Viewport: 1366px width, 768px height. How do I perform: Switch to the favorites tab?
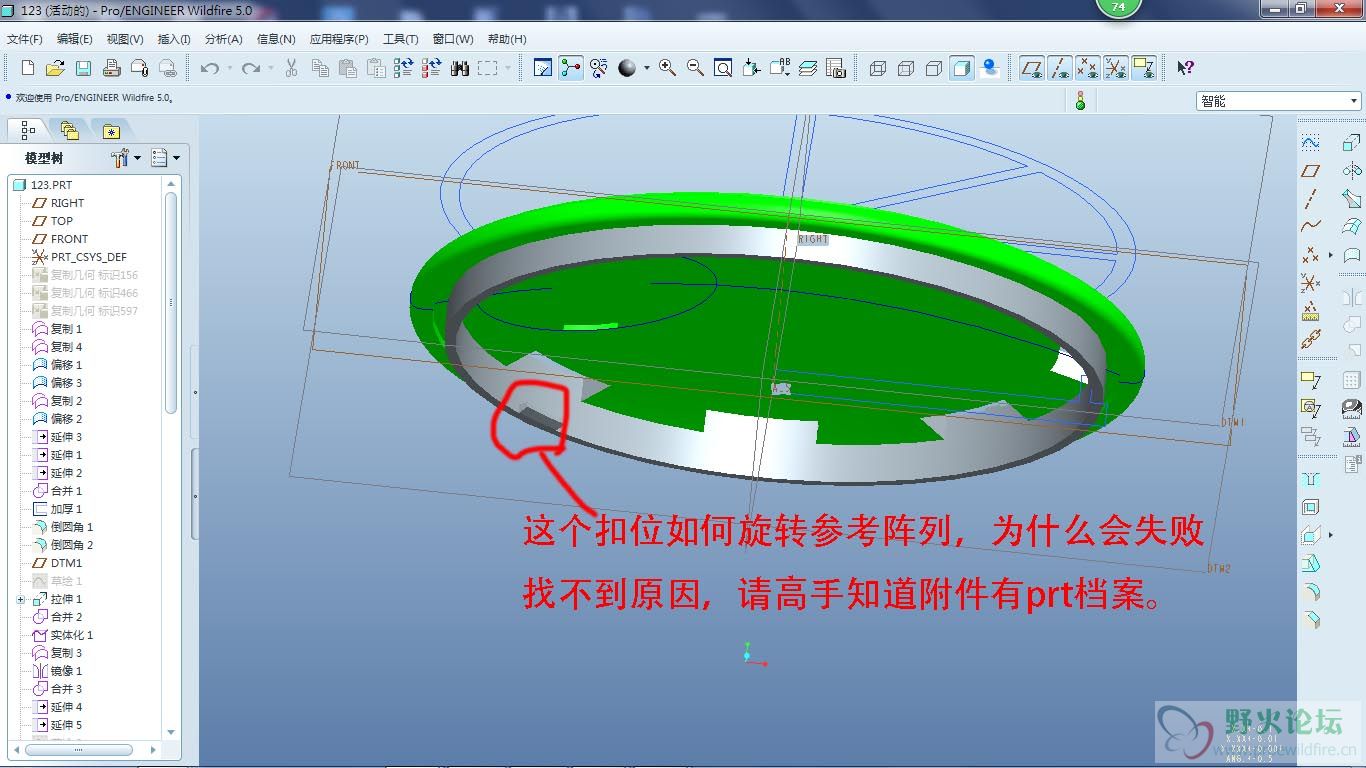coord(110,130)
